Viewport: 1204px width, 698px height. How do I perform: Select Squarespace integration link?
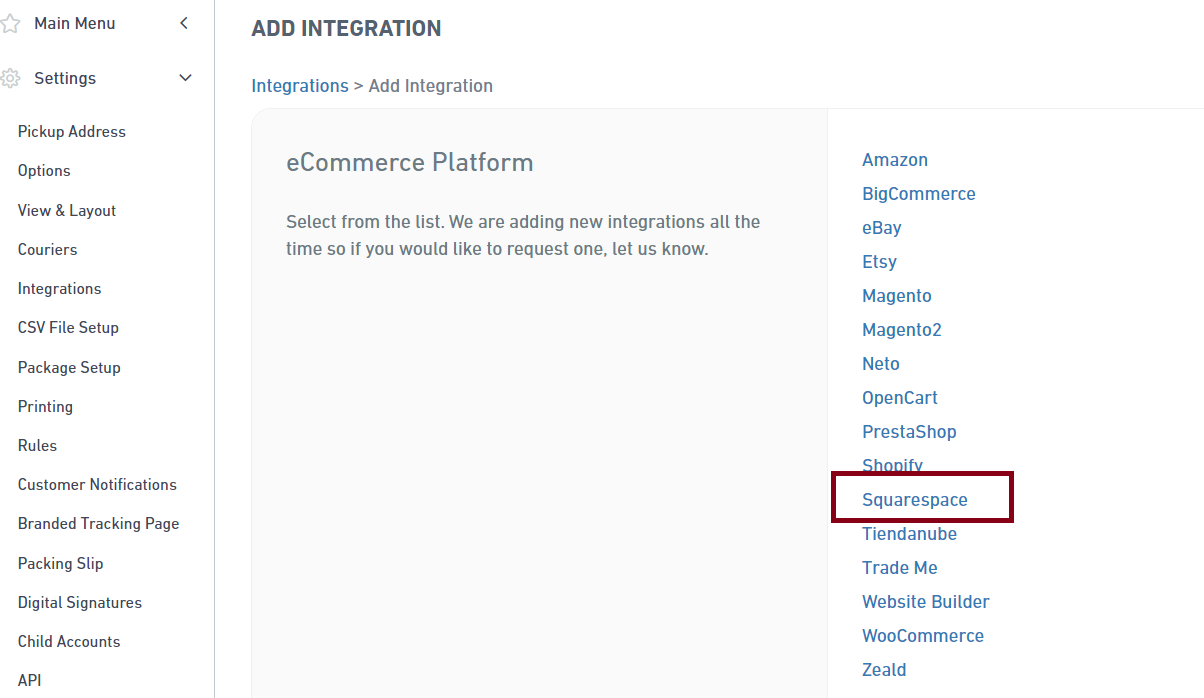(x=915, y=500)
